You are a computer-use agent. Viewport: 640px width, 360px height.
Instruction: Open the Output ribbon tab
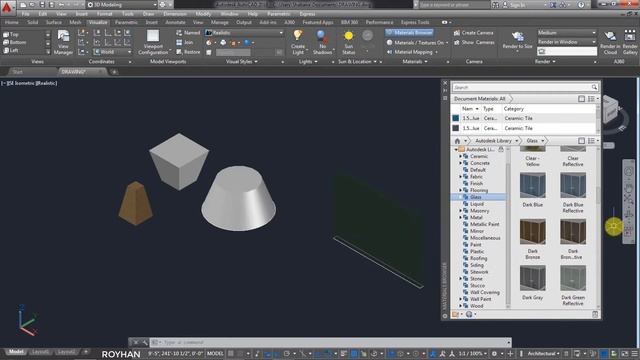coord(244,22)
